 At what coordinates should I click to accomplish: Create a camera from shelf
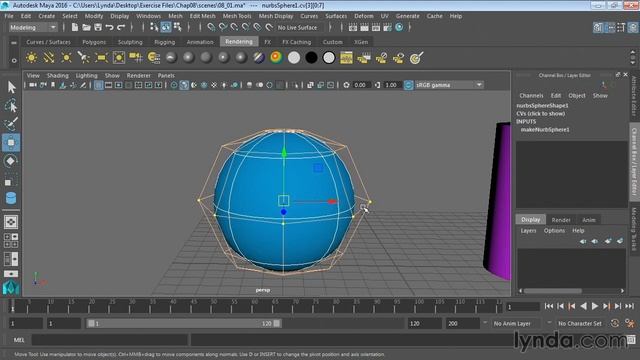[x=136, y=58]
